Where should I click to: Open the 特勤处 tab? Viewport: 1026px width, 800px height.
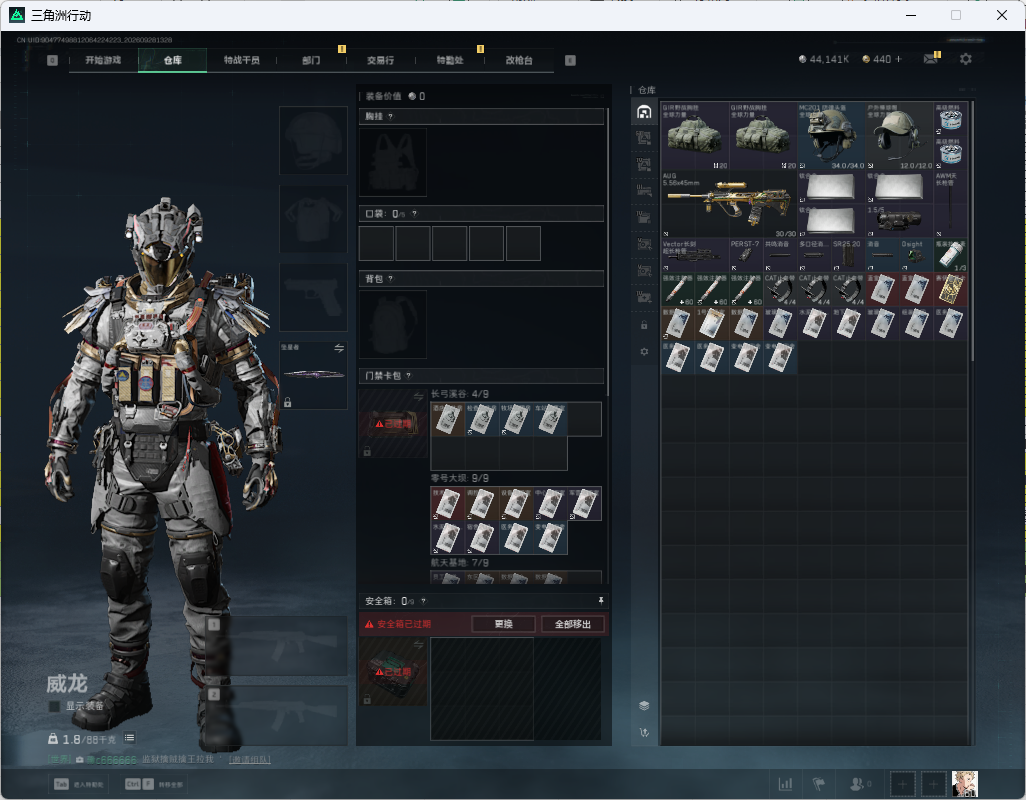450,60
